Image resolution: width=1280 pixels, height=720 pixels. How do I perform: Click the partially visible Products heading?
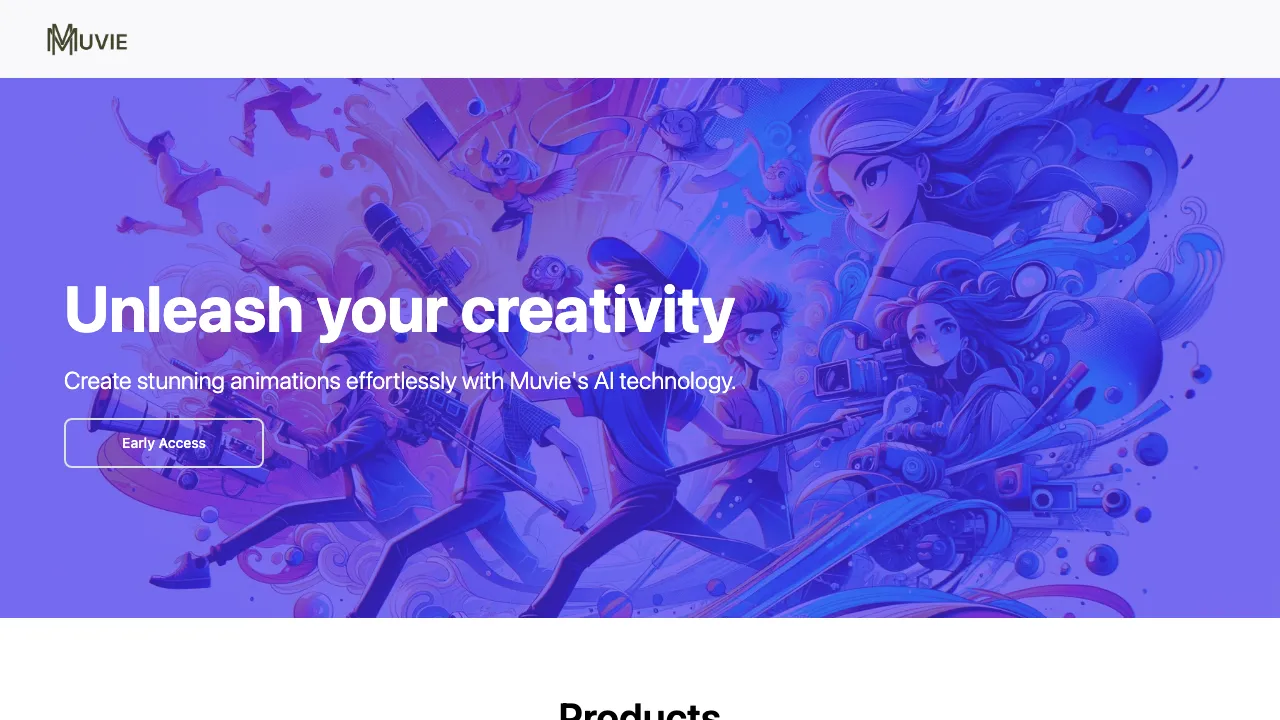coord(640,710)
